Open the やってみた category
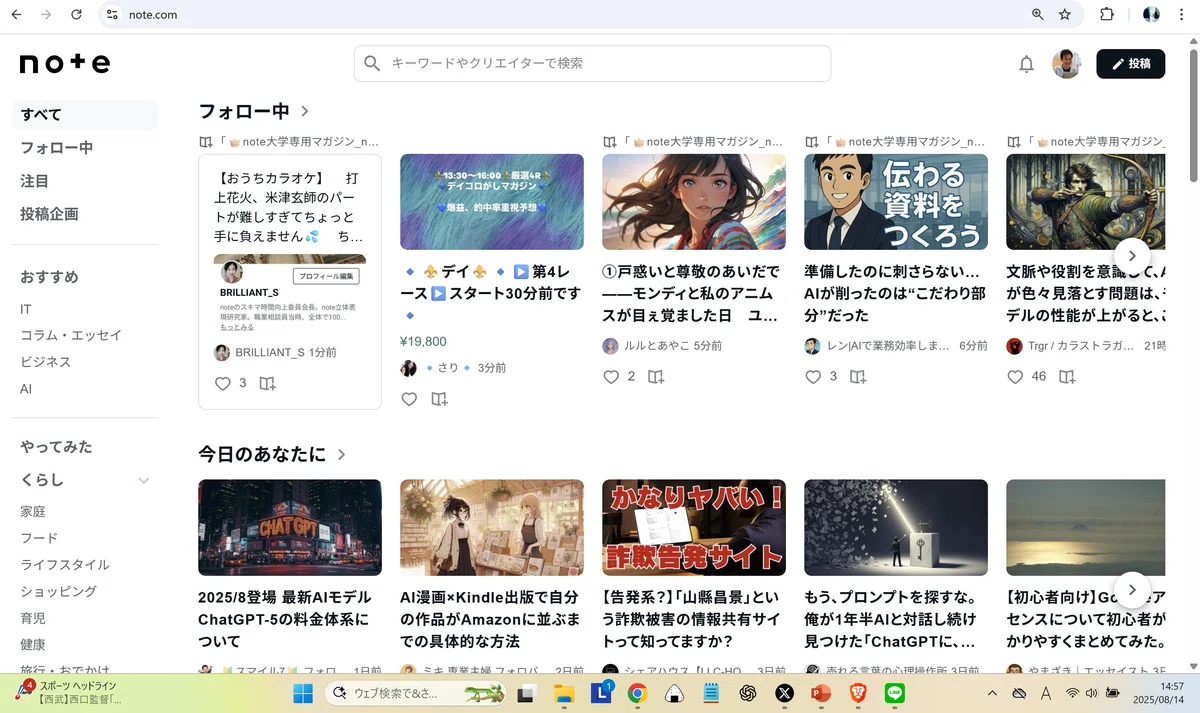The image size is (1200, 713). tap(56, 447)
